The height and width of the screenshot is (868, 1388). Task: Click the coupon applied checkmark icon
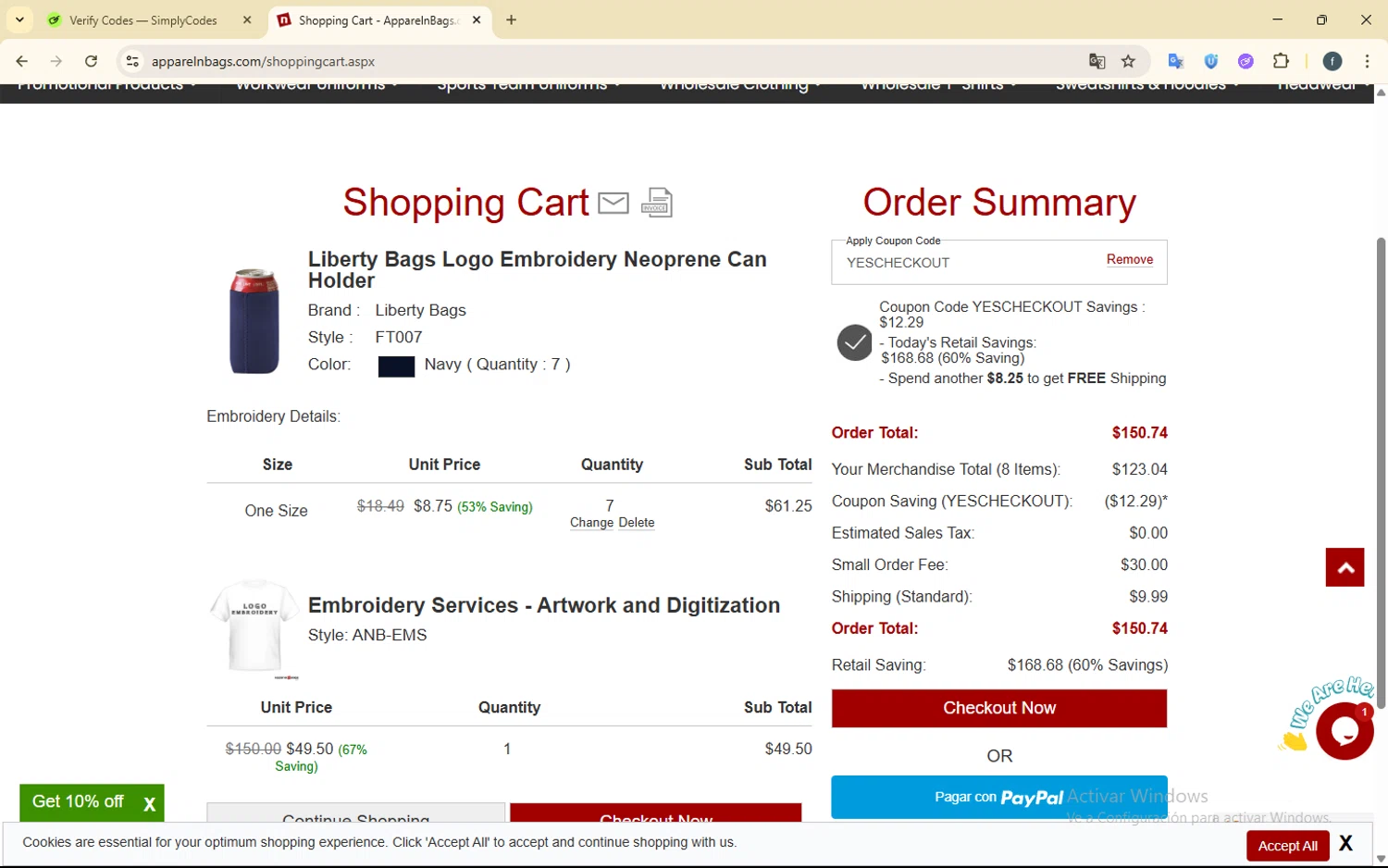(855, 342)
